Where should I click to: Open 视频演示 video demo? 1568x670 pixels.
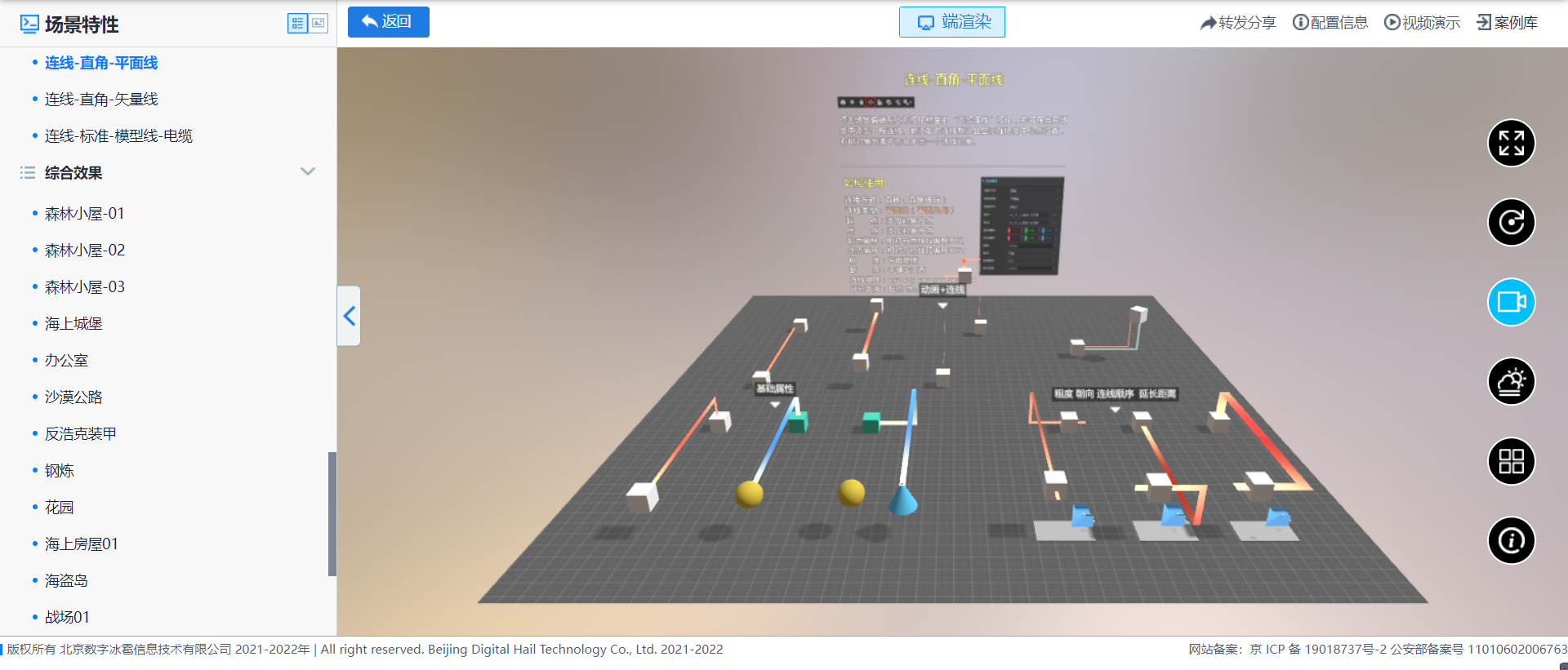point(1422,23)
